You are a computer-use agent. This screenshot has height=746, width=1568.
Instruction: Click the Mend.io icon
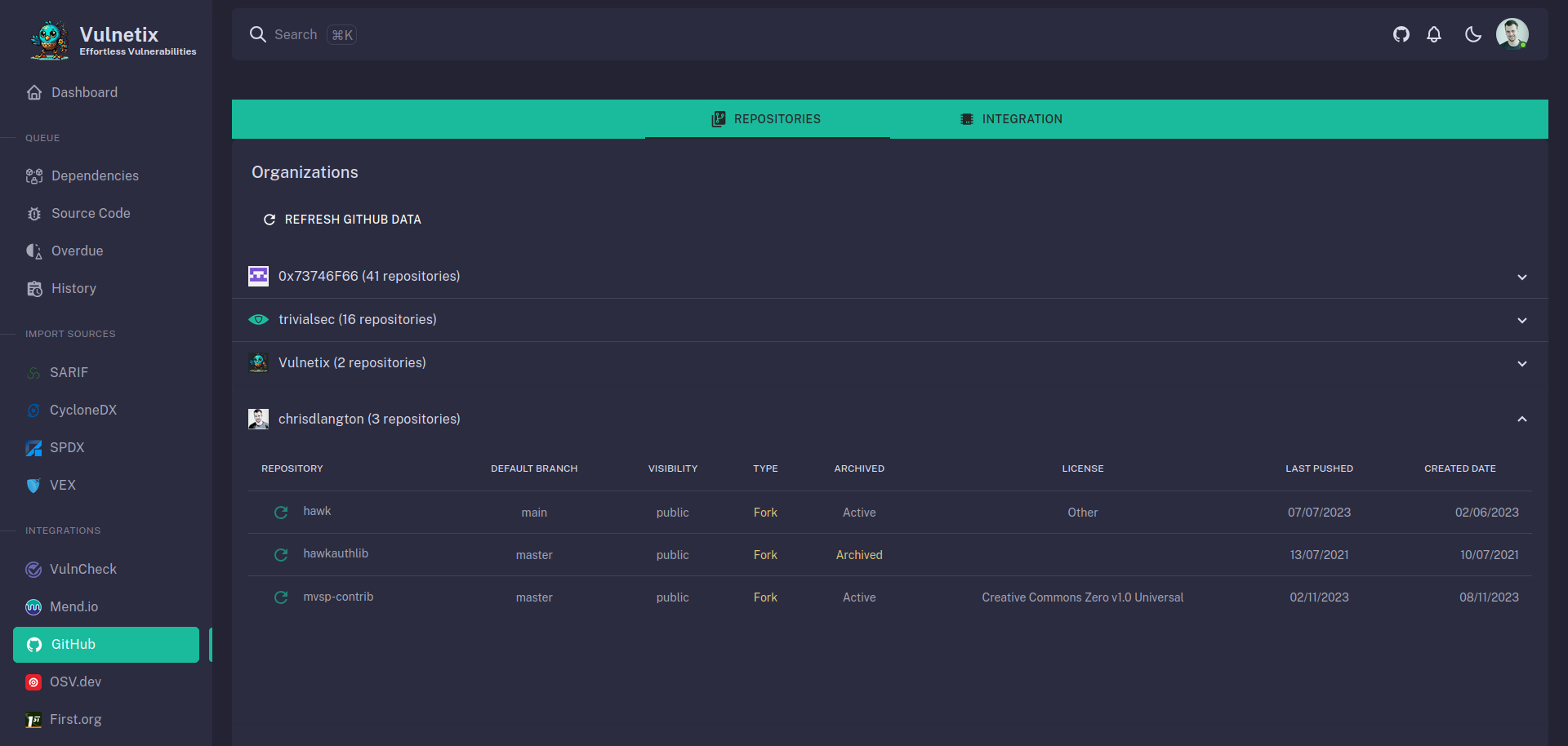coord(33,607)
